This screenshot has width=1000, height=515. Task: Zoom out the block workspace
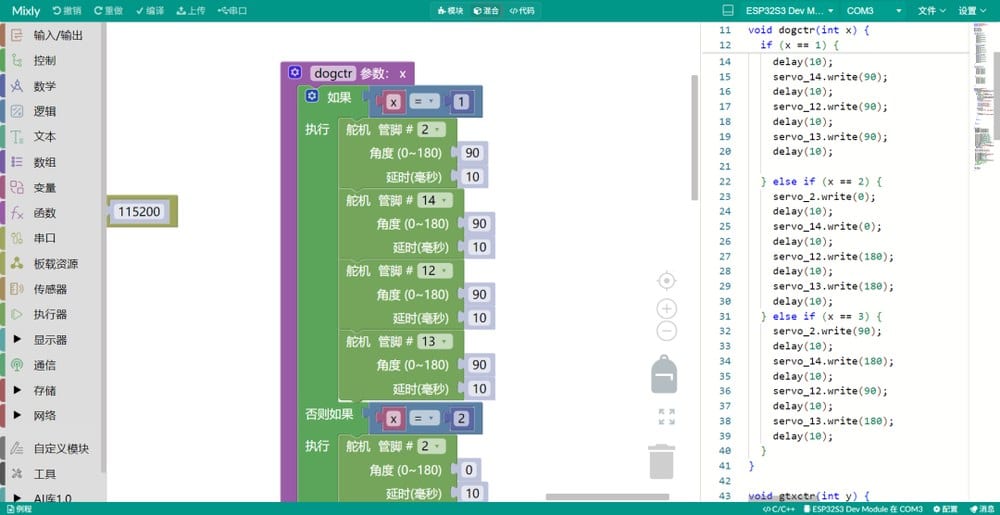(x=666, y=331)
